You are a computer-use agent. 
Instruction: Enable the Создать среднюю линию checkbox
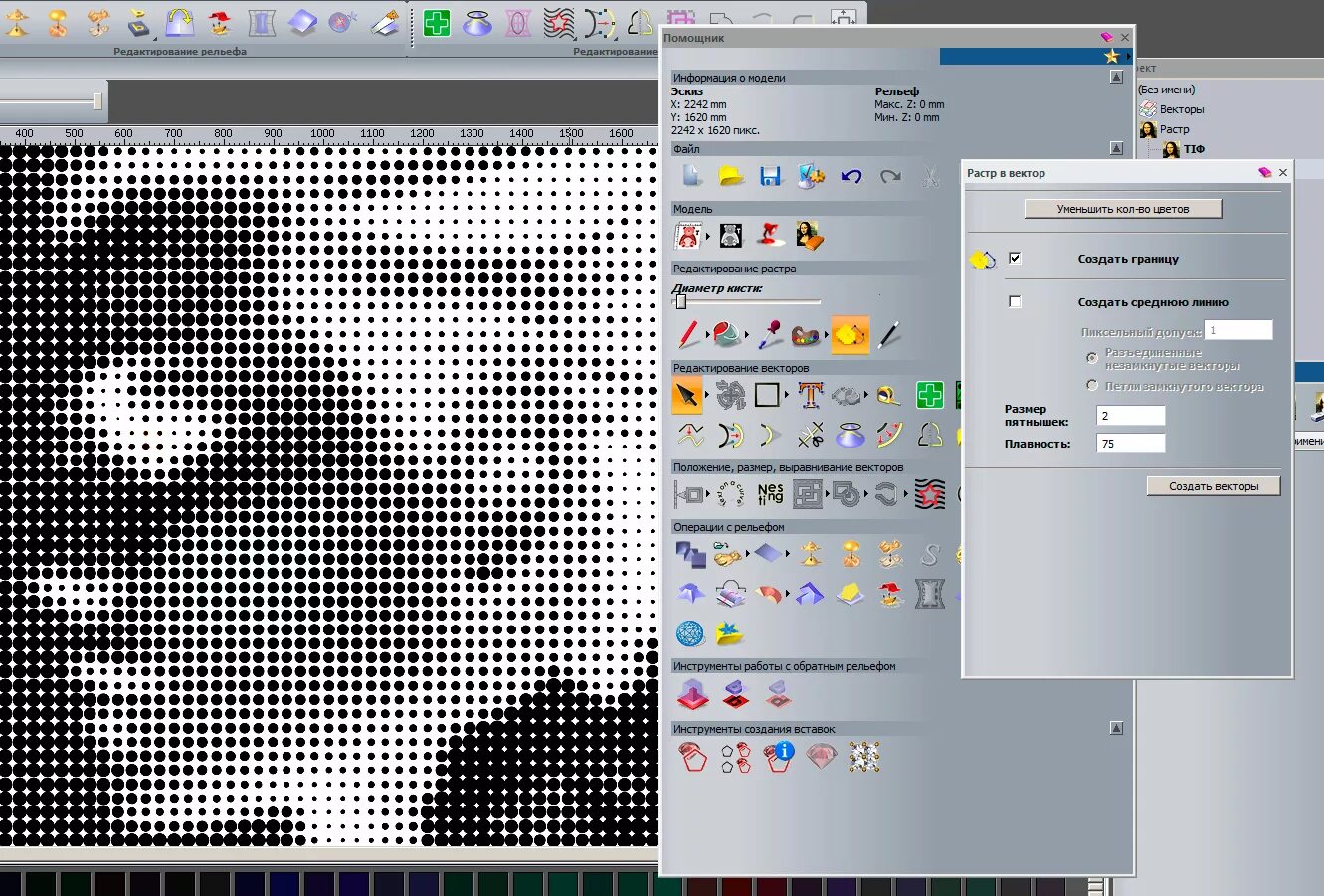click(1015, 301)
